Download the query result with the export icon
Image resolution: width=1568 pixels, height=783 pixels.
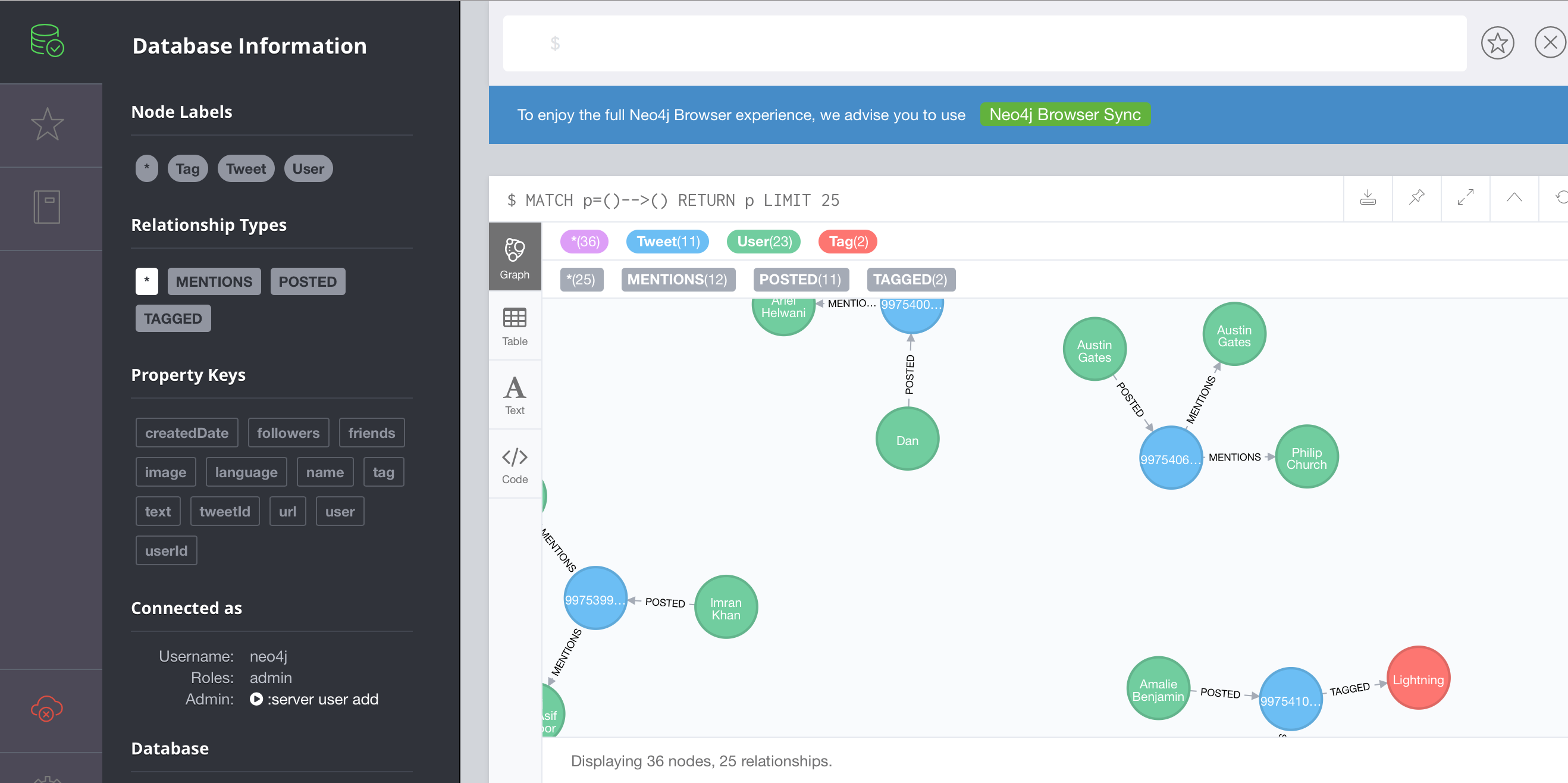1367,198
